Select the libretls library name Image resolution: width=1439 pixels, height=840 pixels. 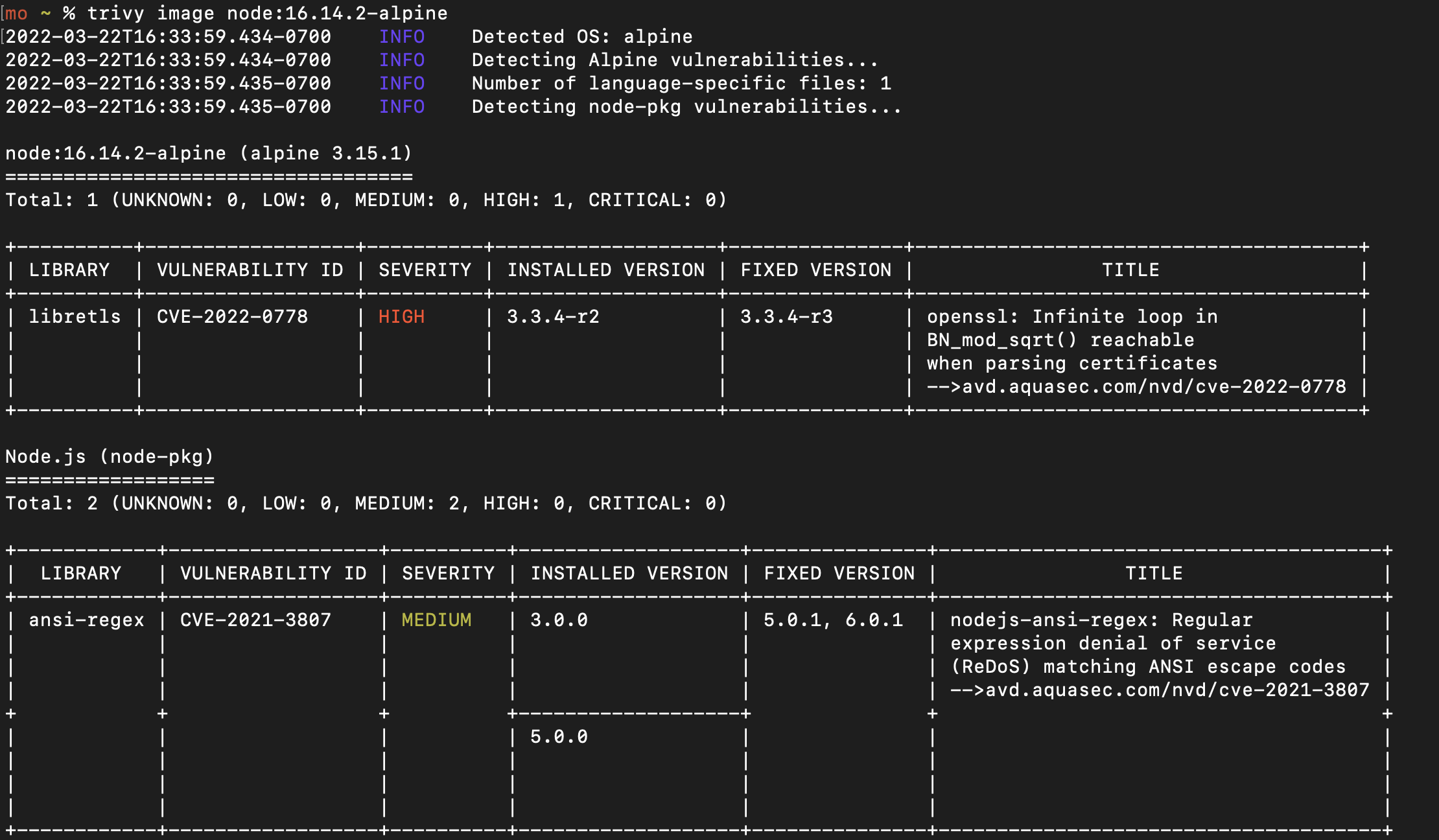click(75, 316)
